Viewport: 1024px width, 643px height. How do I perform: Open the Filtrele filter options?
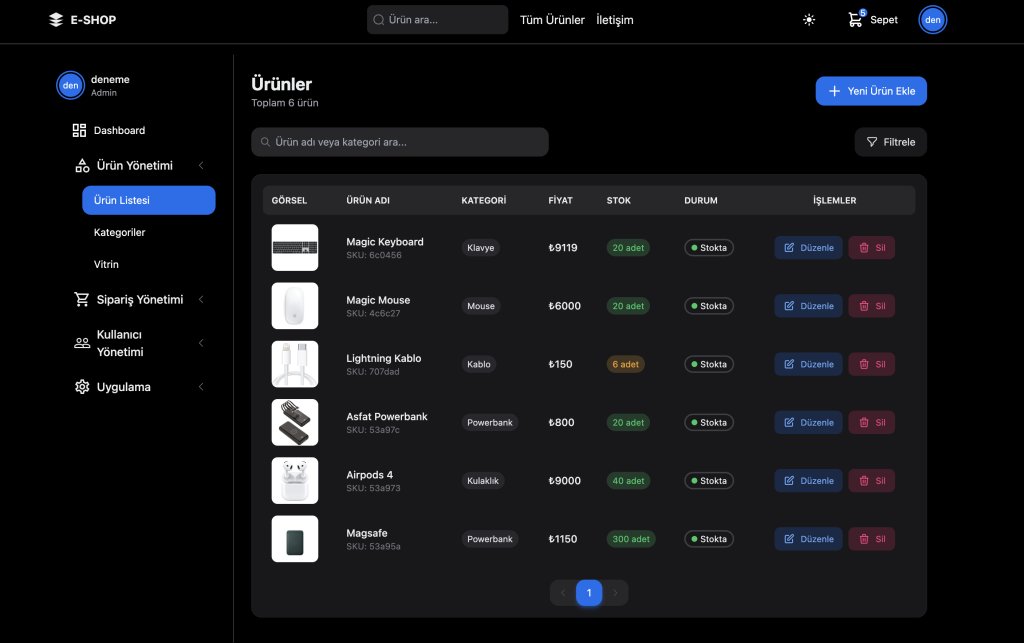[x=890, y=142]
